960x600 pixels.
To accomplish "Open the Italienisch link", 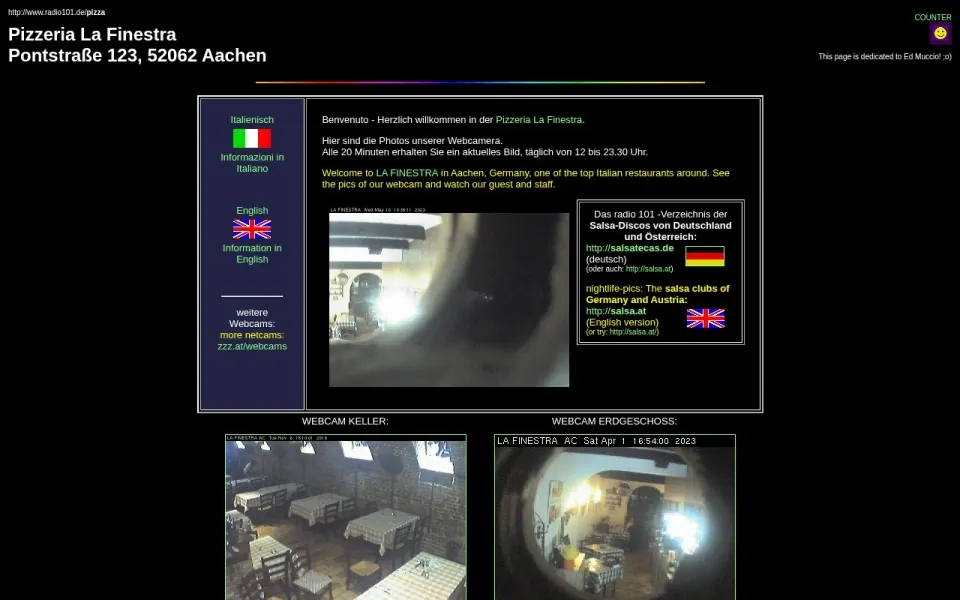I will (x=252, y=119).
